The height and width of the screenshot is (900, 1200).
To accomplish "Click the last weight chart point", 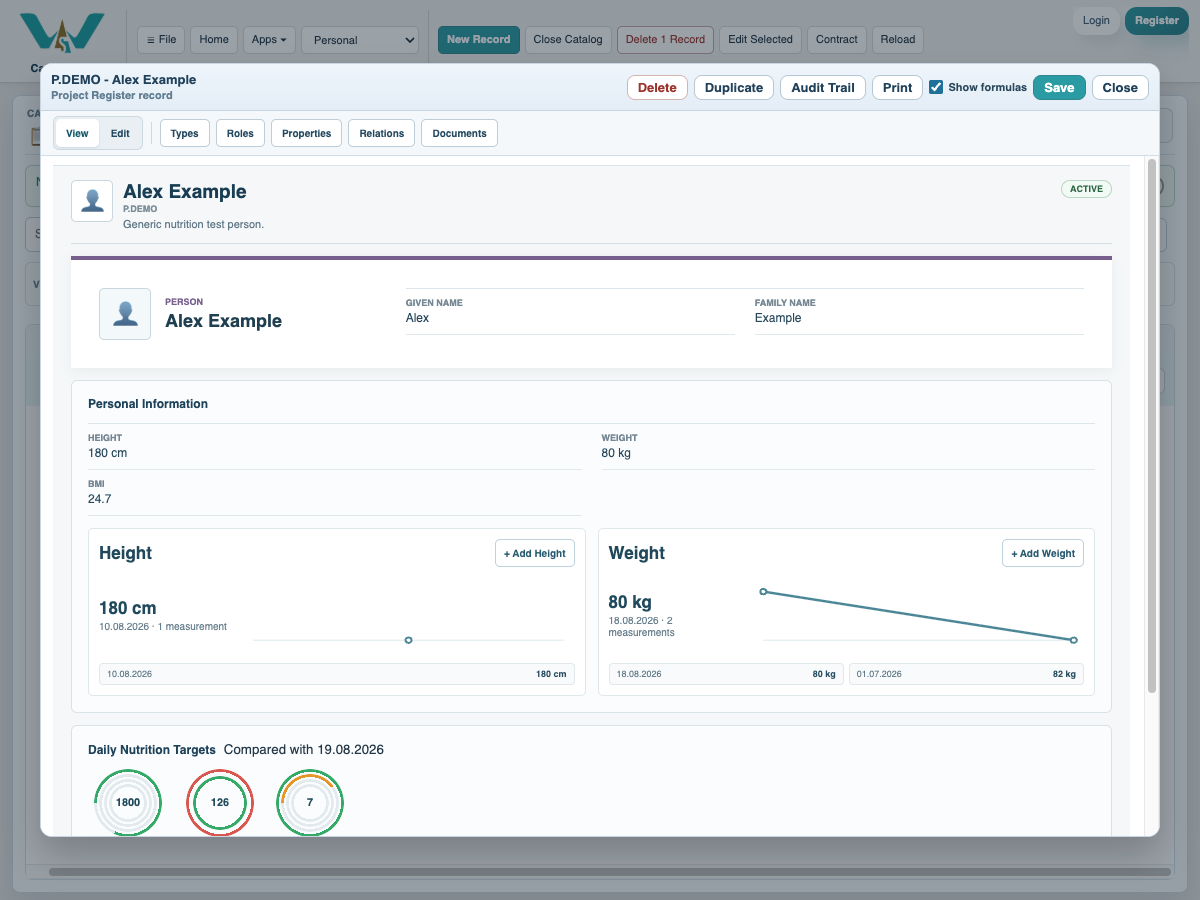I will click(1073, 640).
